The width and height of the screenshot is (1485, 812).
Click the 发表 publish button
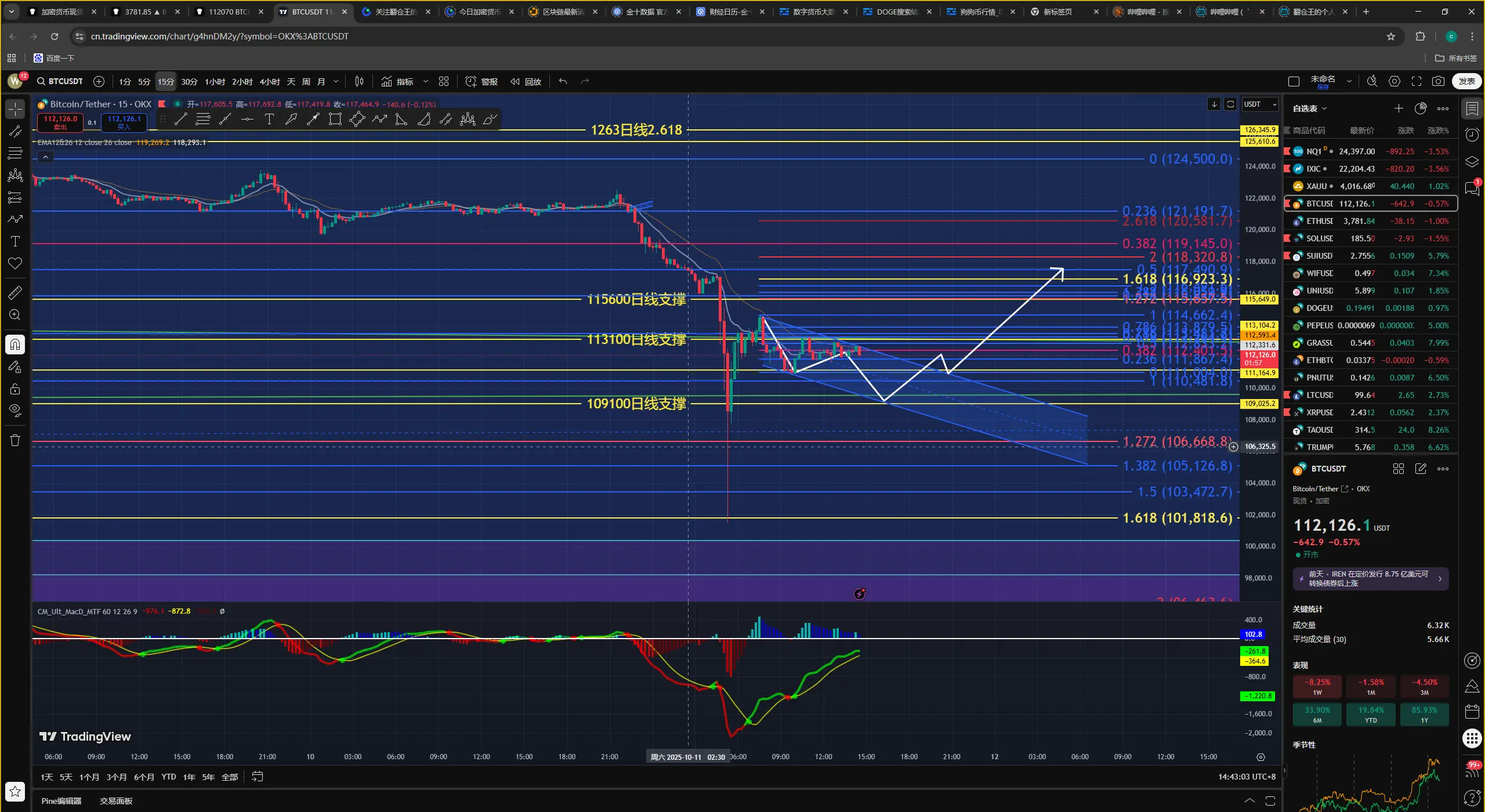(1466, 81)
